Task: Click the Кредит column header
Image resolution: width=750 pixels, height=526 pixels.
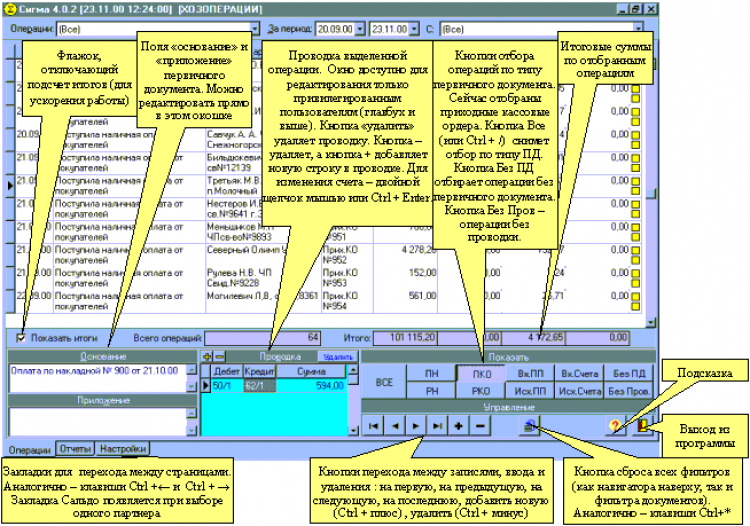Action: coord(259,372)
